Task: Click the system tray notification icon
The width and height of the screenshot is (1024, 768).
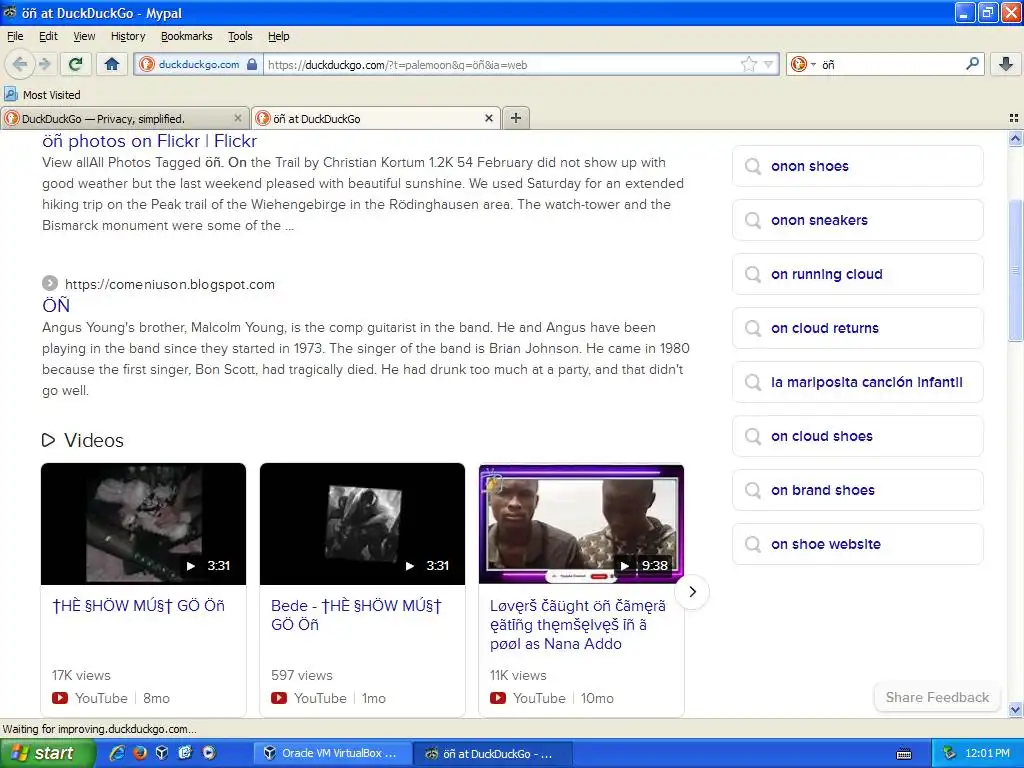Action: point(950,753)
